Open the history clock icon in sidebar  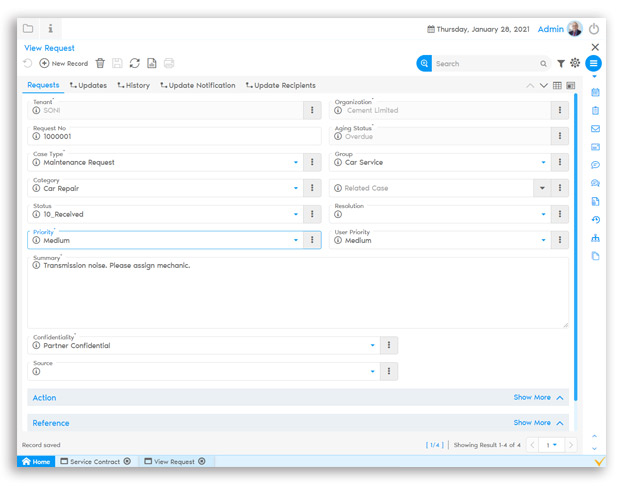595,220
